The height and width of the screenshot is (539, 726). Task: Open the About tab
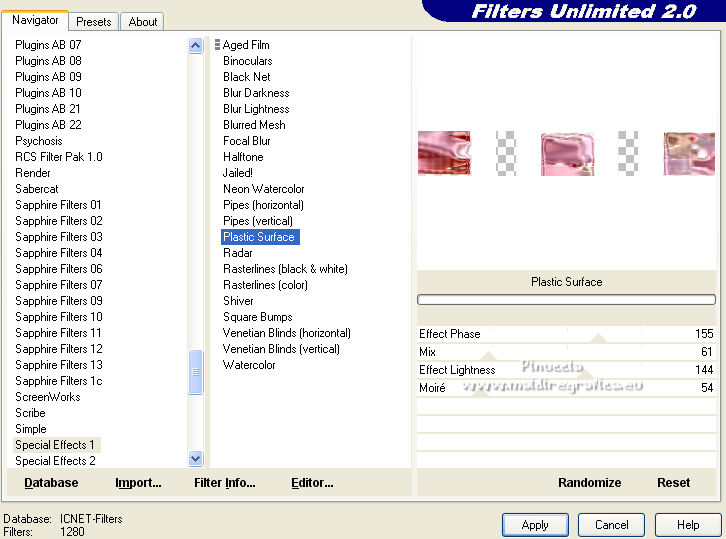pyautogui.click(x=143, y=22)
